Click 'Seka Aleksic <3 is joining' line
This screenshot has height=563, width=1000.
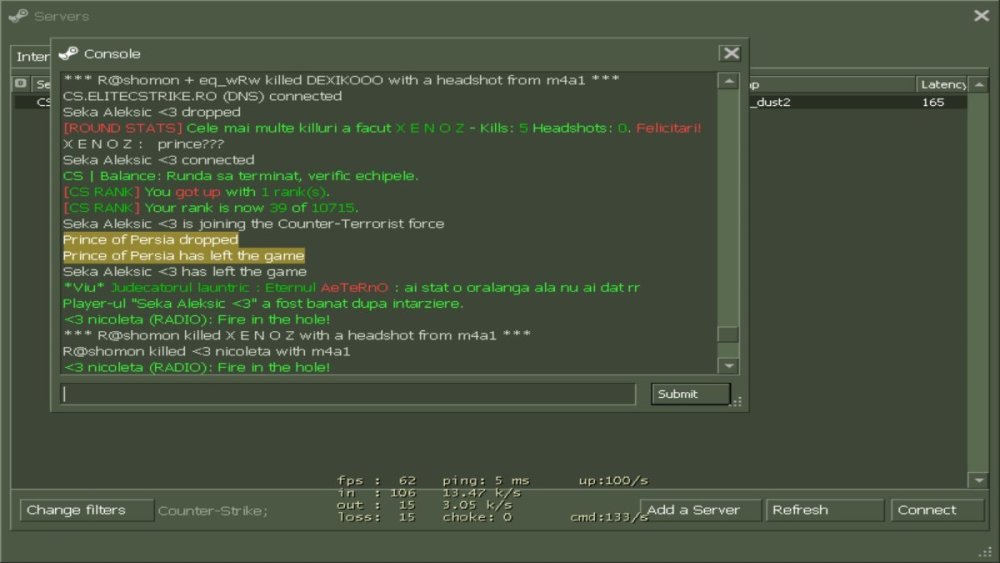click(253, 224)
